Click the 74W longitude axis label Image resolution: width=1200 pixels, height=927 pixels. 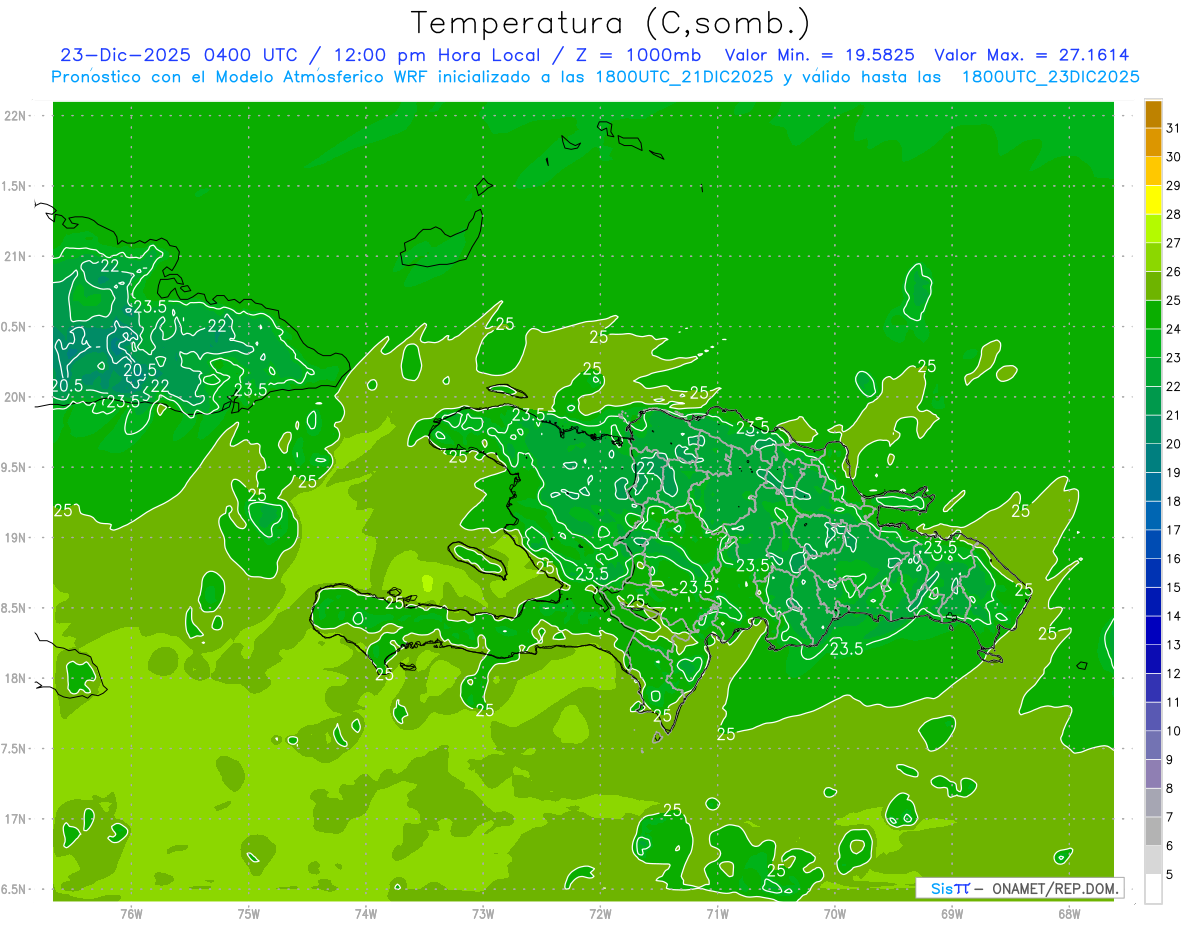[366, 913]
